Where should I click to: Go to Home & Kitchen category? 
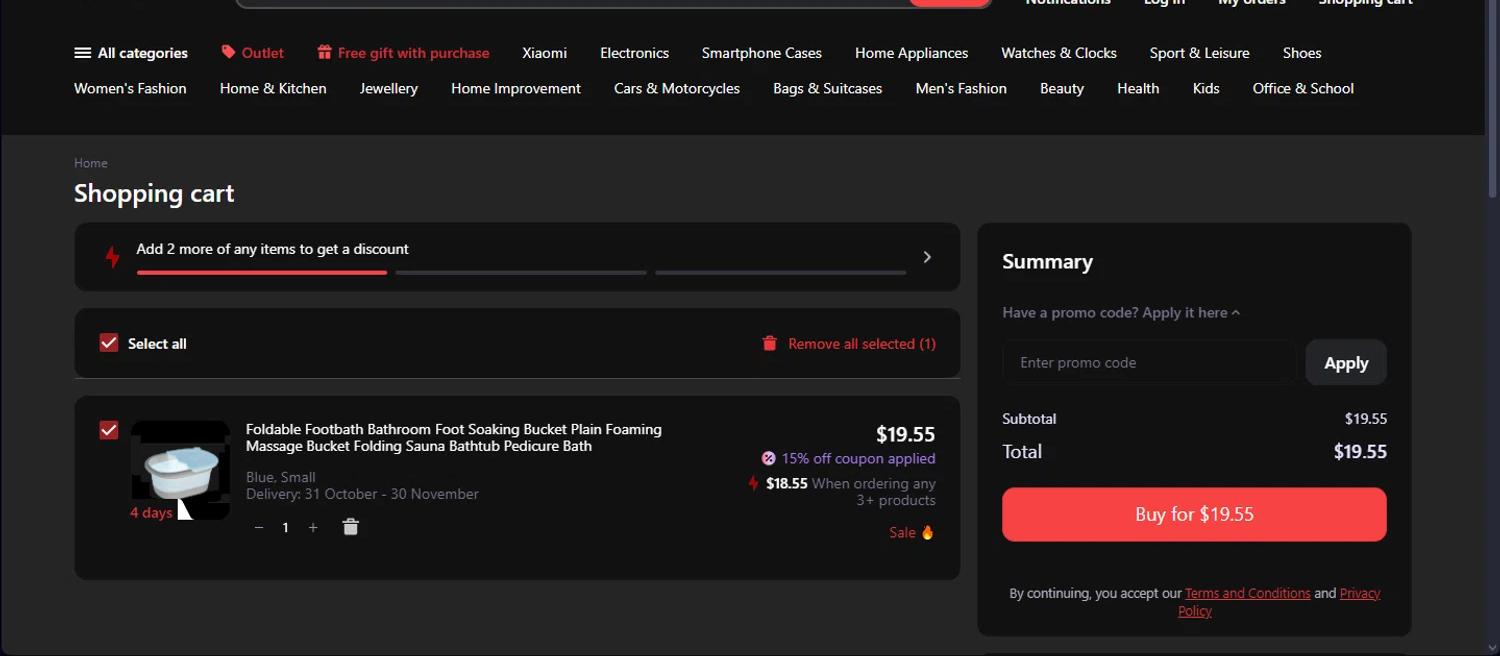(273, 88)
